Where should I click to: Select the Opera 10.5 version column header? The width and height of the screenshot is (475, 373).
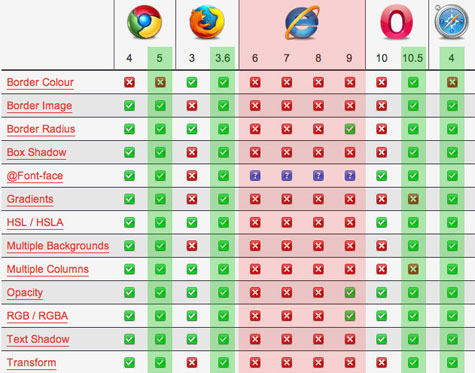[413, 58]
